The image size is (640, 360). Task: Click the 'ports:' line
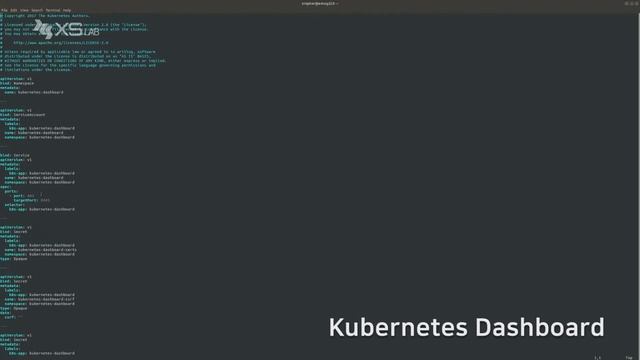[11, 191]
